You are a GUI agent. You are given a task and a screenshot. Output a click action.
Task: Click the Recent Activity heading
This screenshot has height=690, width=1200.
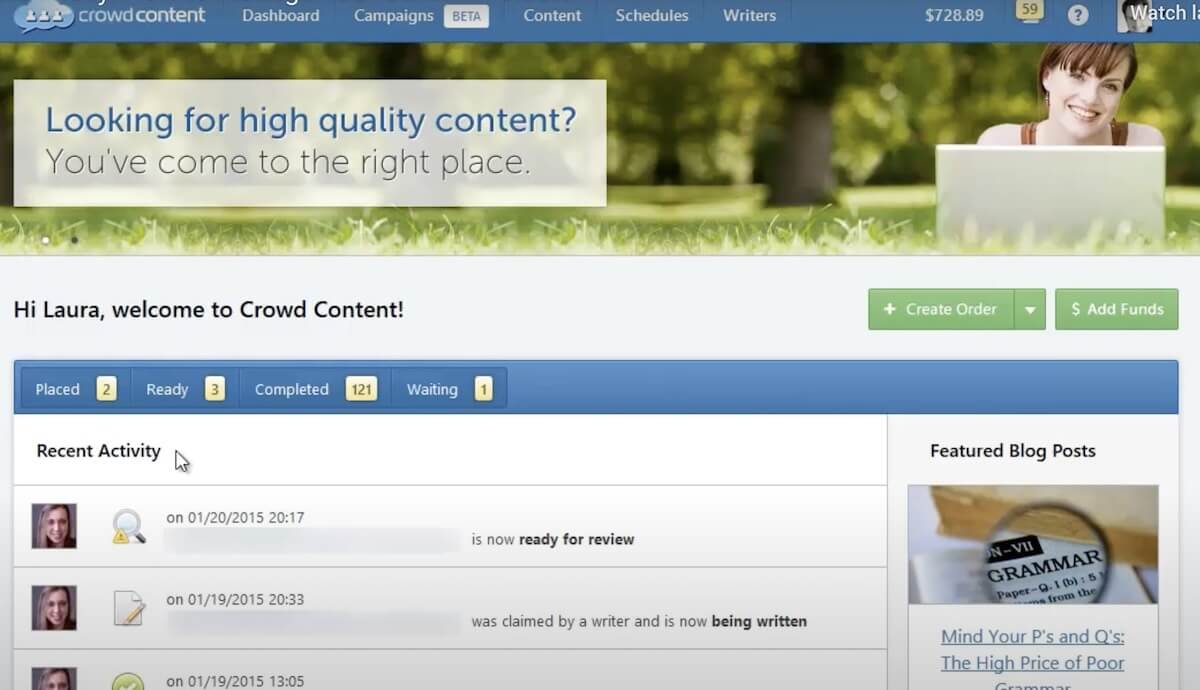(x=98, y=451)
